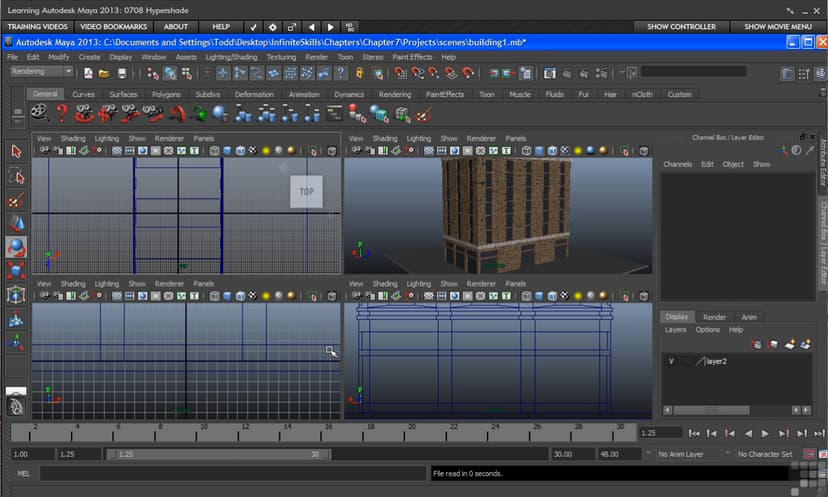The height and width of the screenshot is (497, 828).
Task: Switch to the Rendering shelf tab
Action: (x=394, y=95)
